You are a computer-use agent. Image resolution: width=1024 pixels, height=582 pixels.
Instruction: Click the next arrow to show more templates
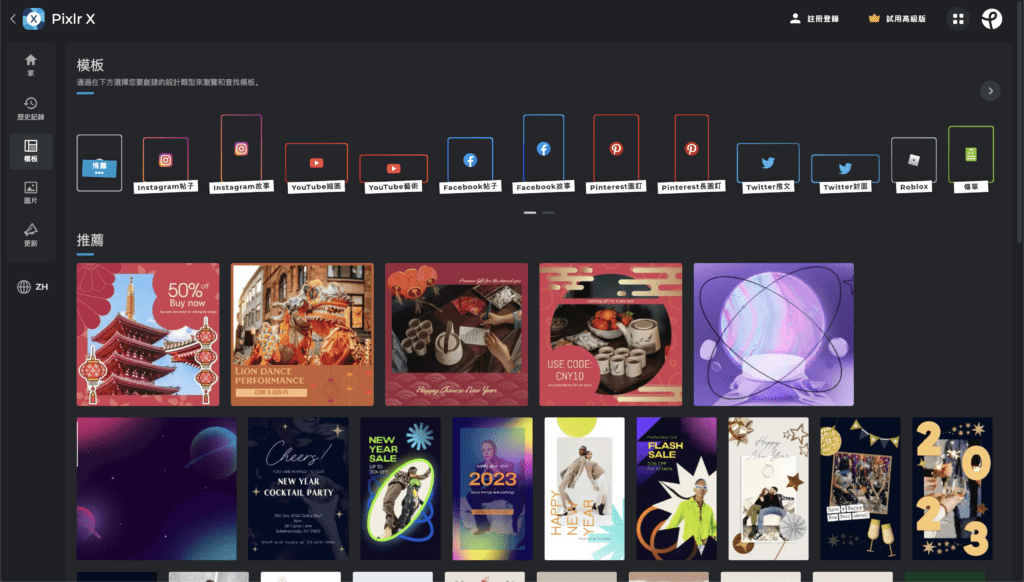[990, 91]
